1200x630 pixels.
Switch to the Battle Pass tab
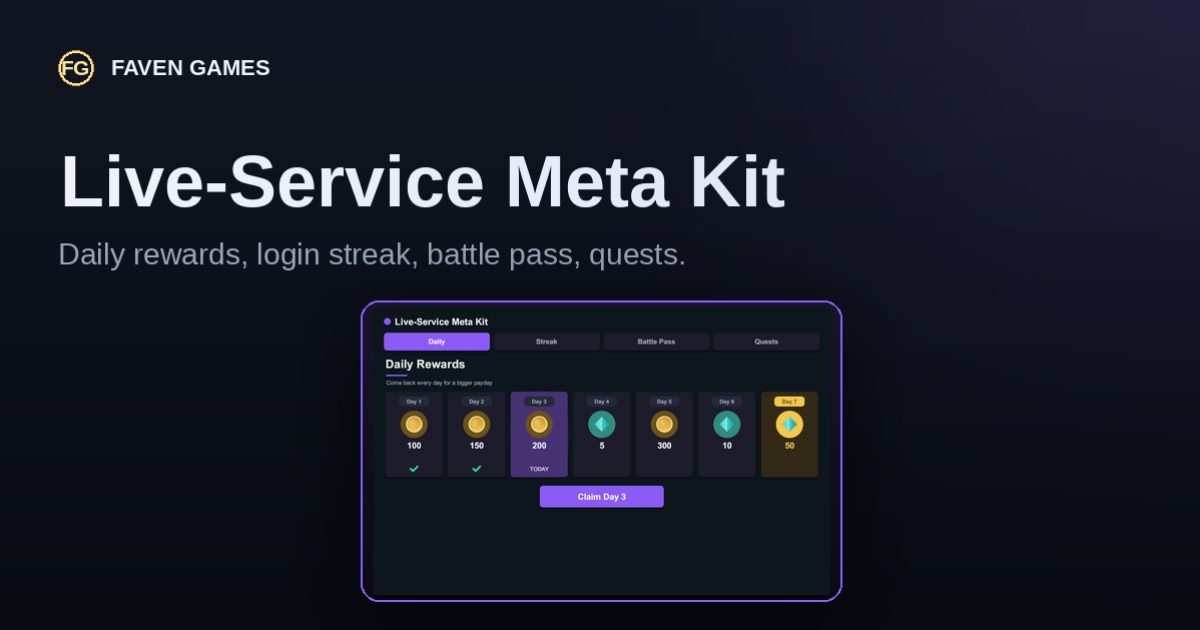pyautogui.click(x=656, y=342)
